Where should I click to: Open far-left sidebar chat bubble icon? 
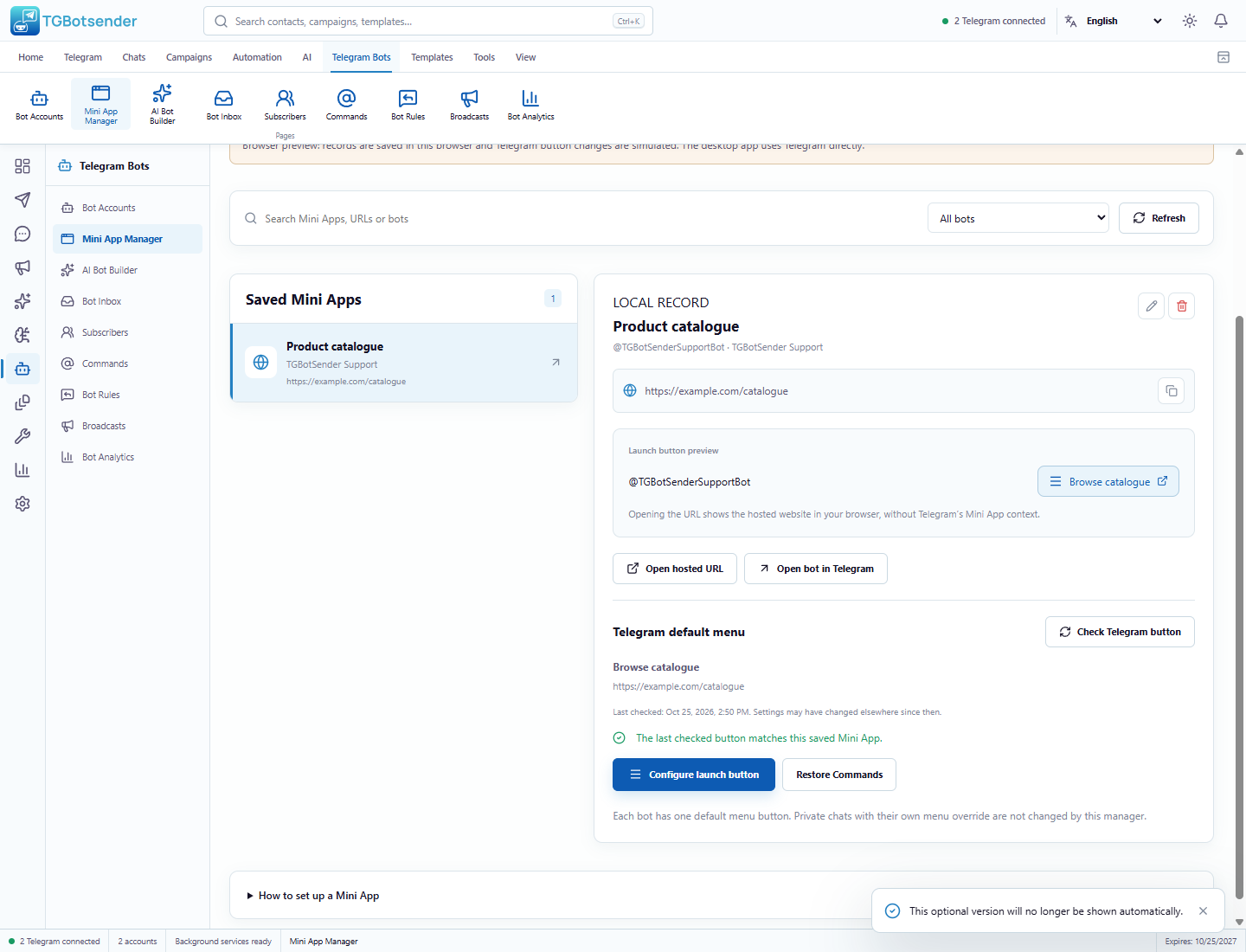(x=22, y=234)
